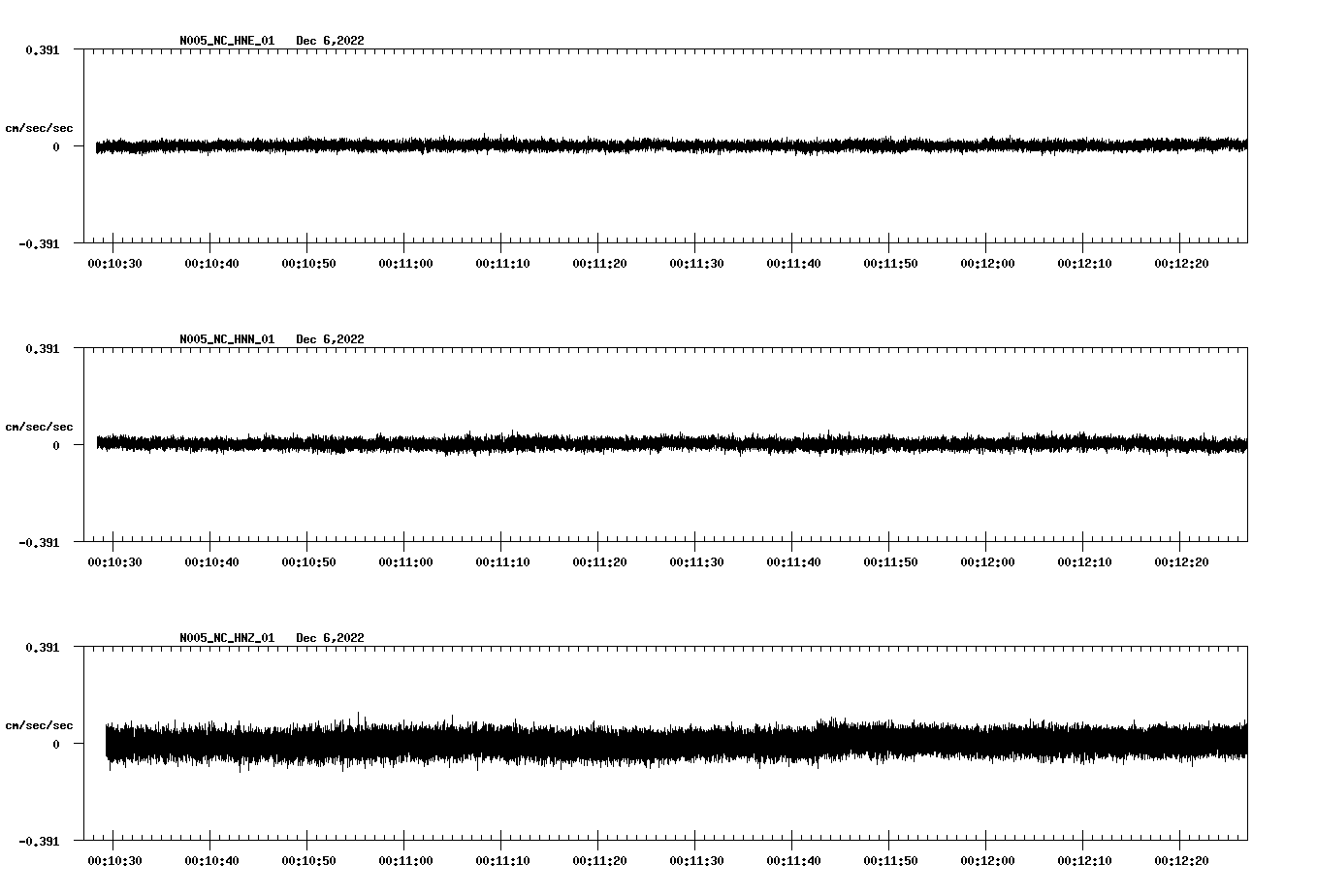Image resolution: width=1317 pixels, height=896 pixels.
Task: Click the 00:12:00 time label under HNE plot
Action: tap(987, 264)
